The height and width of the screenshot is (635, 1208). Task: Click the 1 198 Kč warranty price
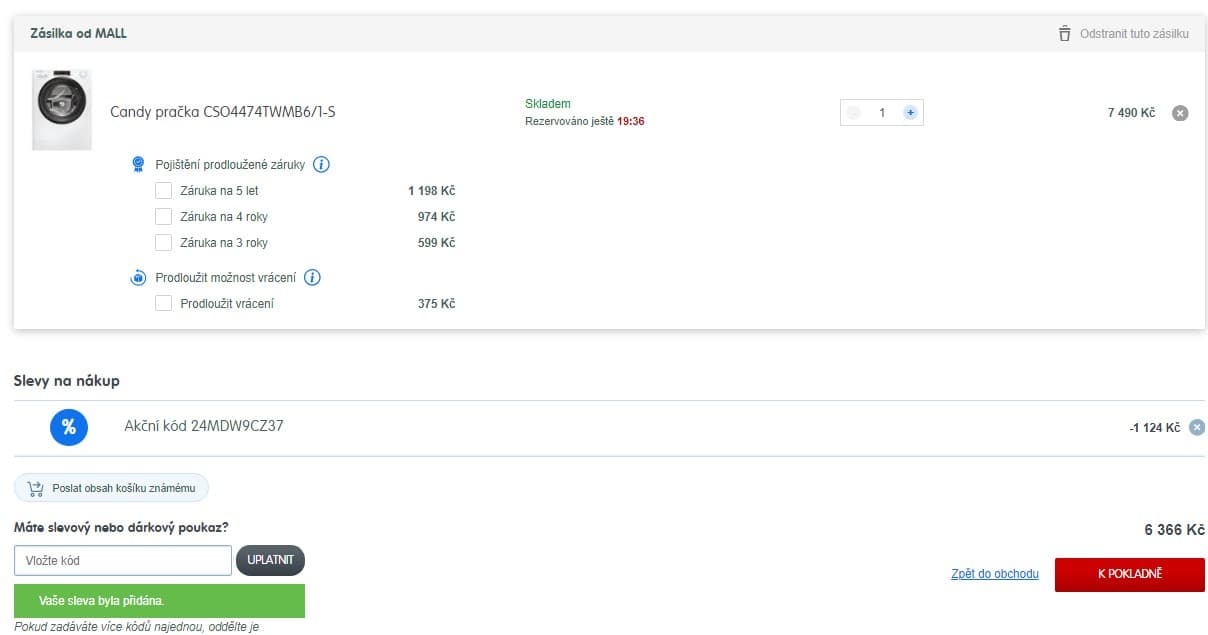[432, 190]
